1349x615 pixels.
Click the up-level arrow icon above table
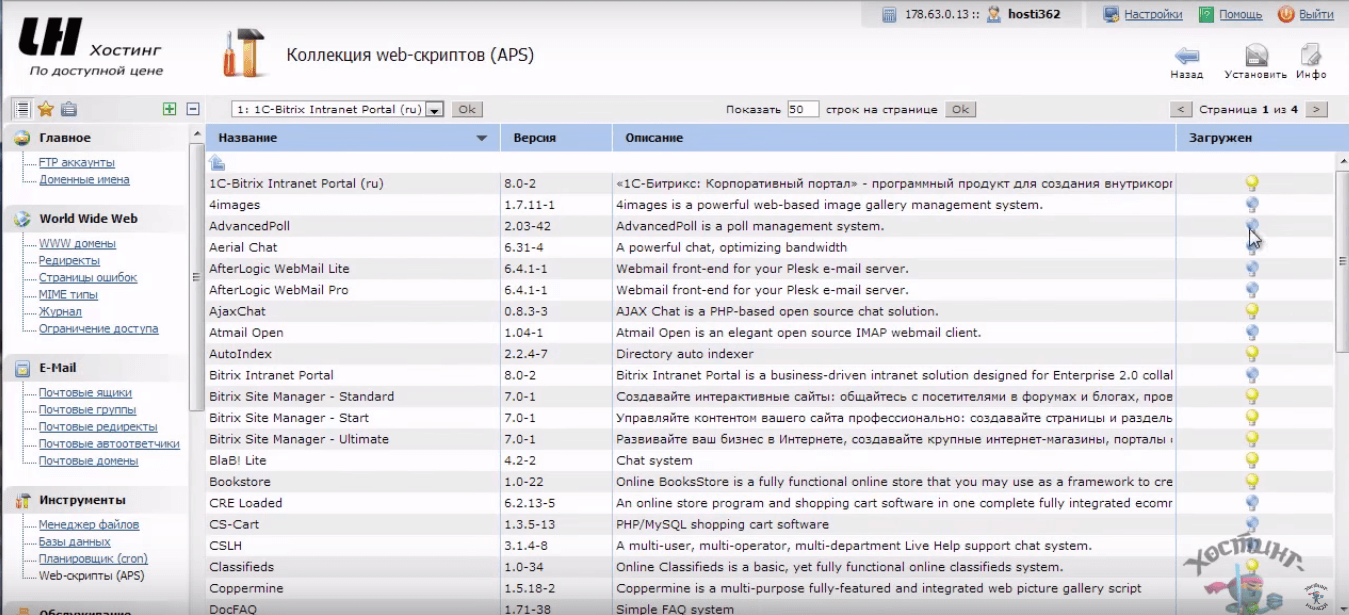tap(217, 163)
